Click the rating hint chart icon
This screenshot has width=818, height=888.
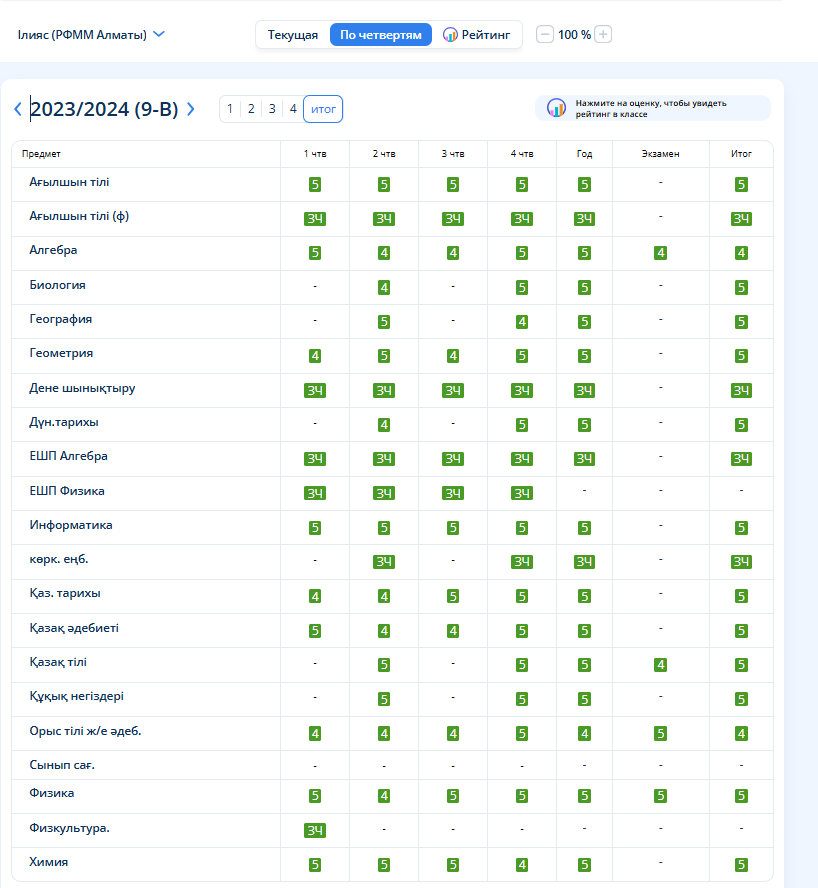point(557,108)
